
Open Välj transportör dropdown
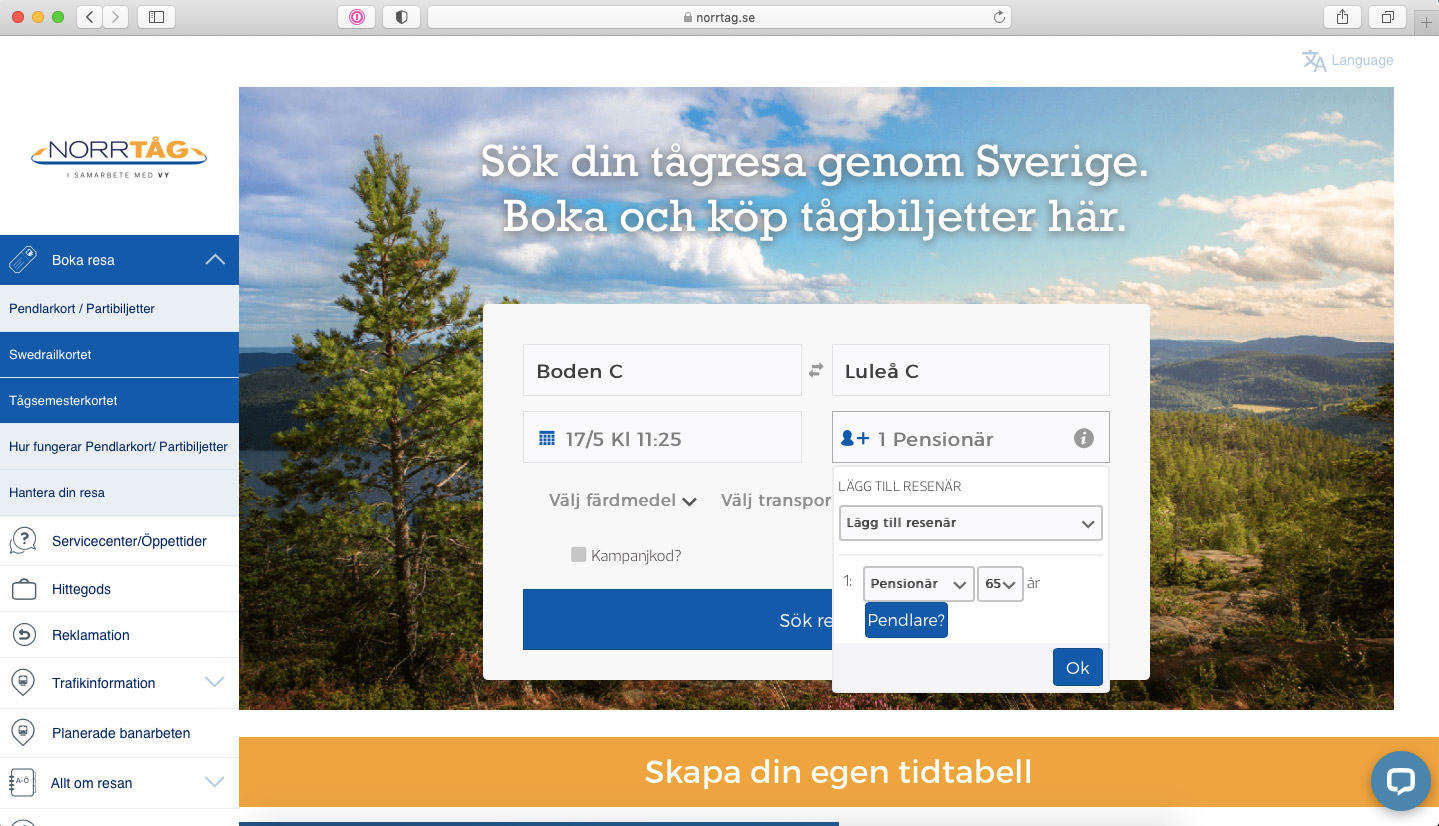coord(776,500)
